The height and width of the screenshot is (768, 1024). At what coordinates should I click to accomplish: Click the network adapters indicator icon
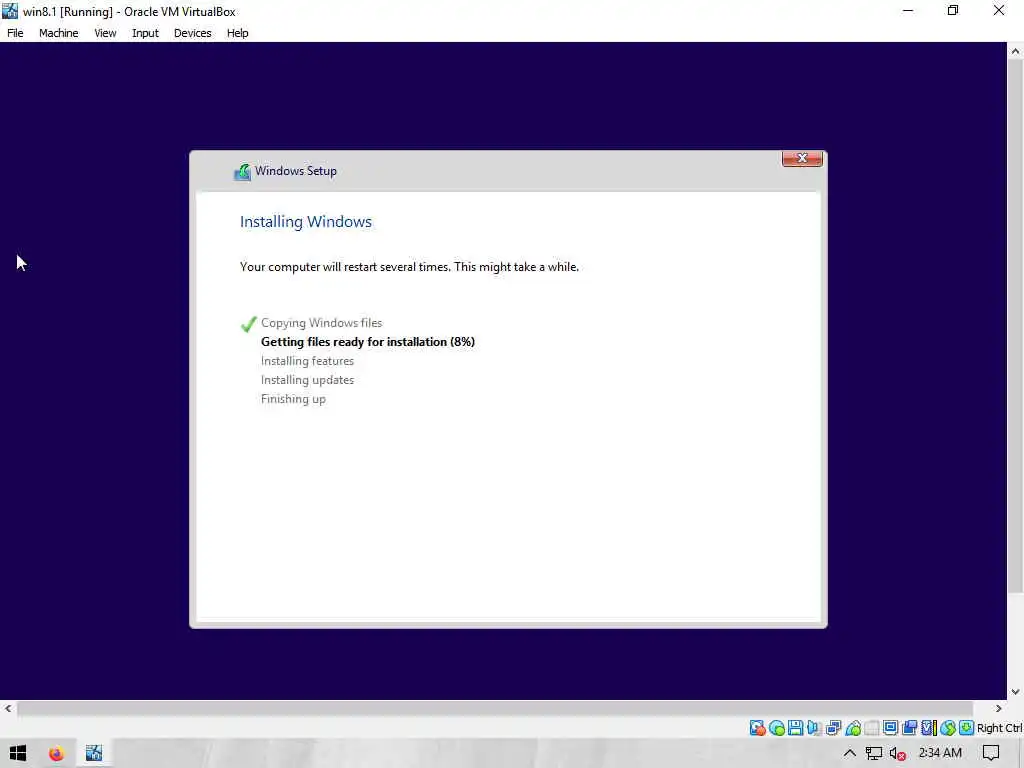pos(833,728)
